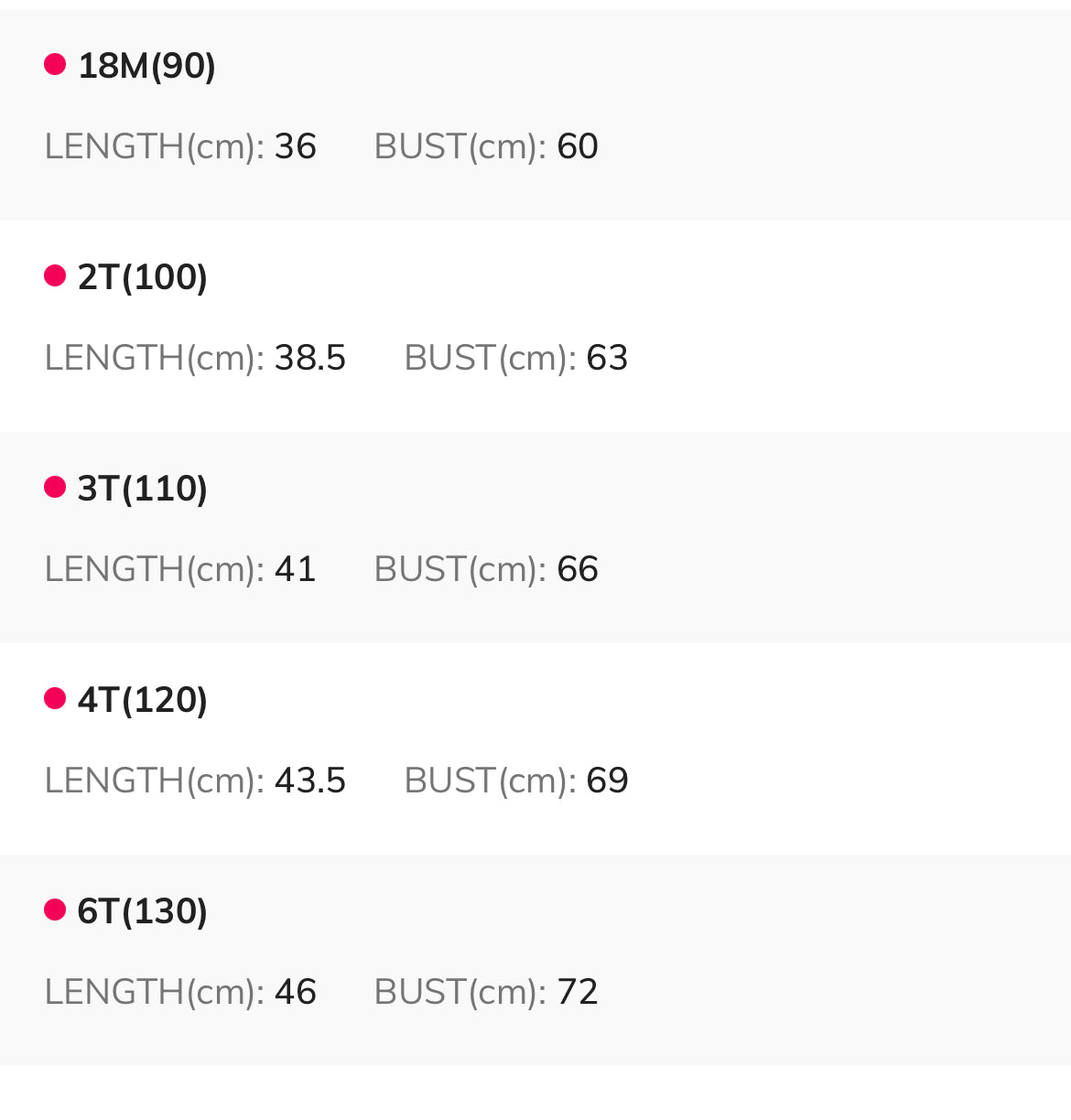Select the 3T(110) size heading
Viewport: 1071px width, 1120px height.
pos(143,489)
